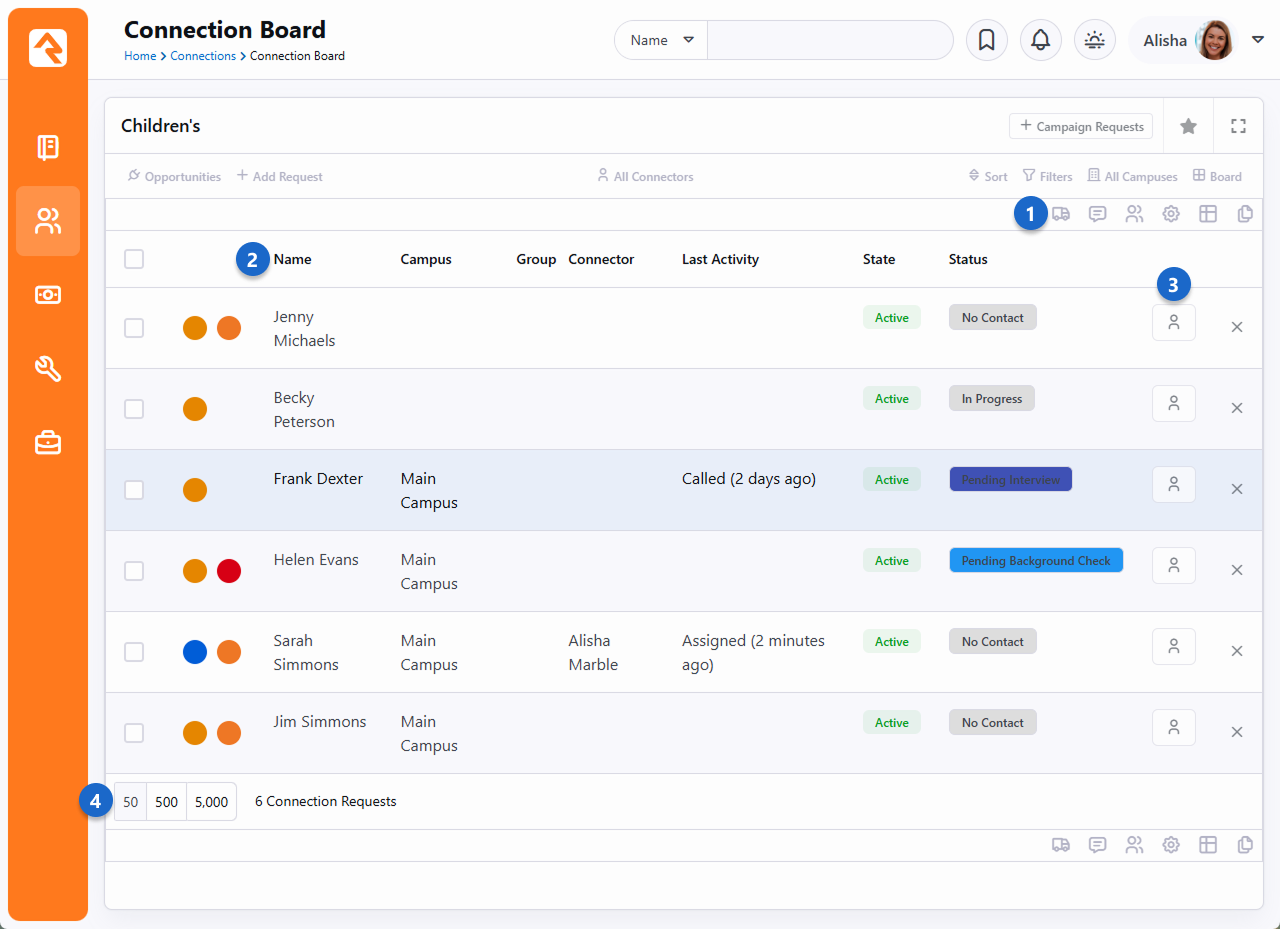1280x929 pixels.
Task: Click the bookmark icon in top bar
Action: click(x=986, y=40)
